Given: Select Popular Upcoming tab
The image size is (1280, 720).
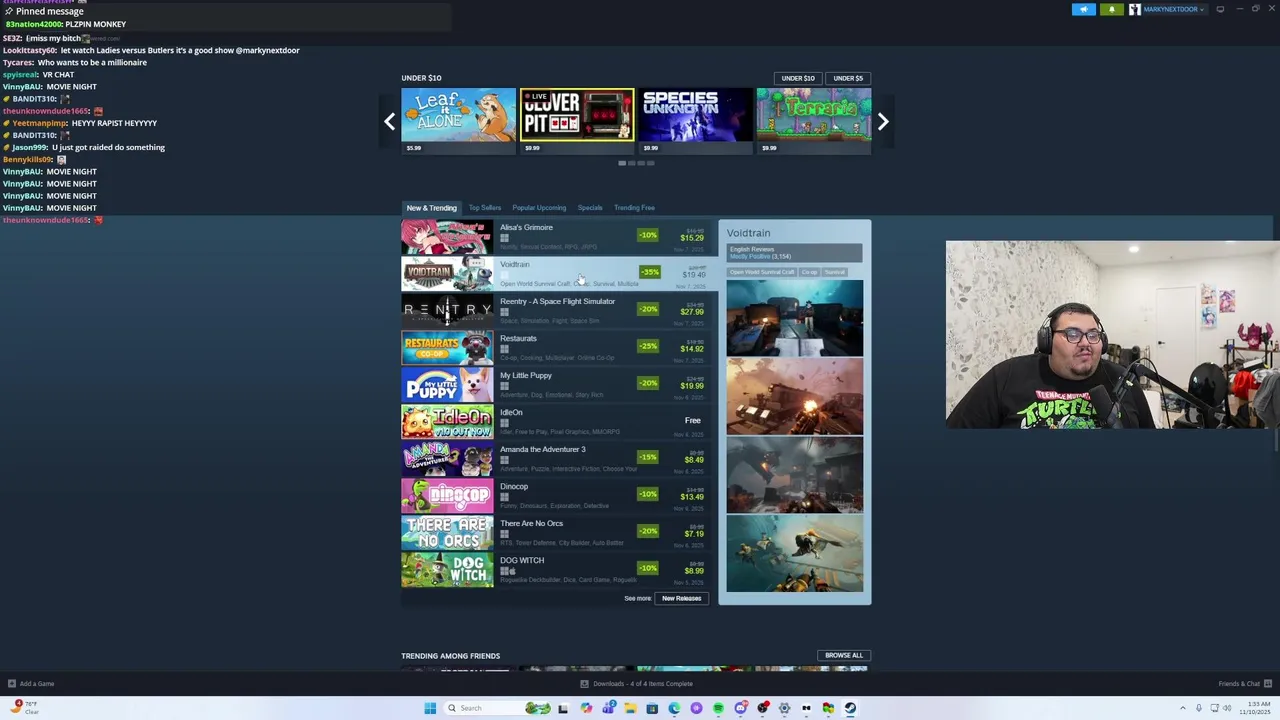Looking at the screenshot, I should [539, 208].
